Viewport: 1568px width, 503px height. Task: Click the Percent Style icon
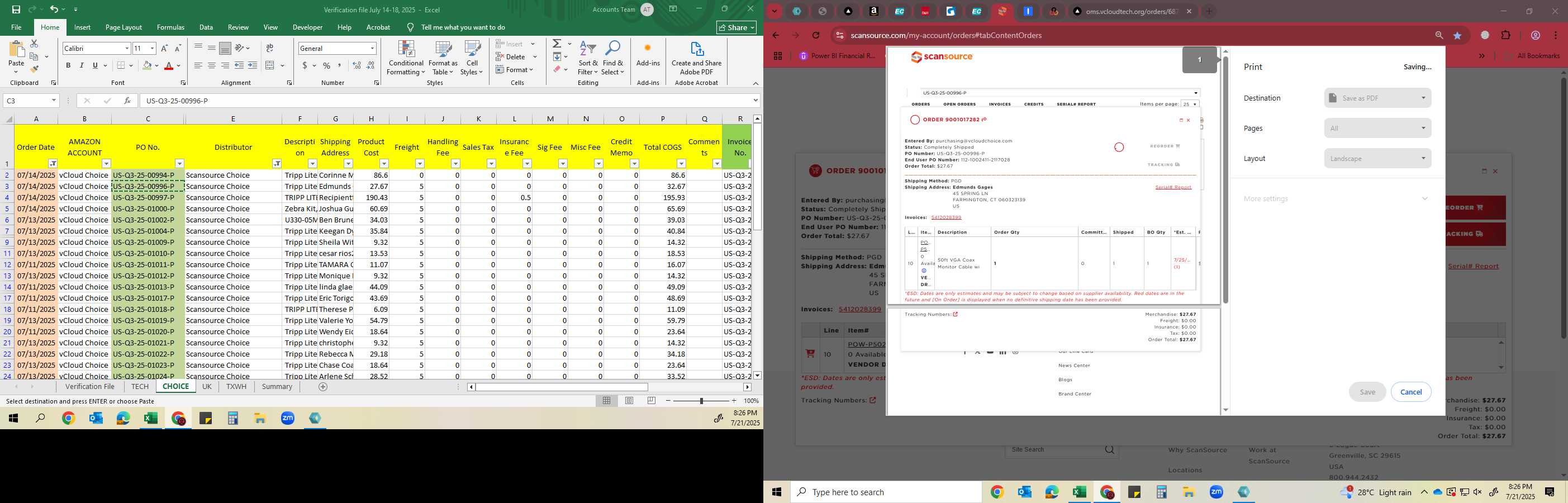[x=327, y=65]
